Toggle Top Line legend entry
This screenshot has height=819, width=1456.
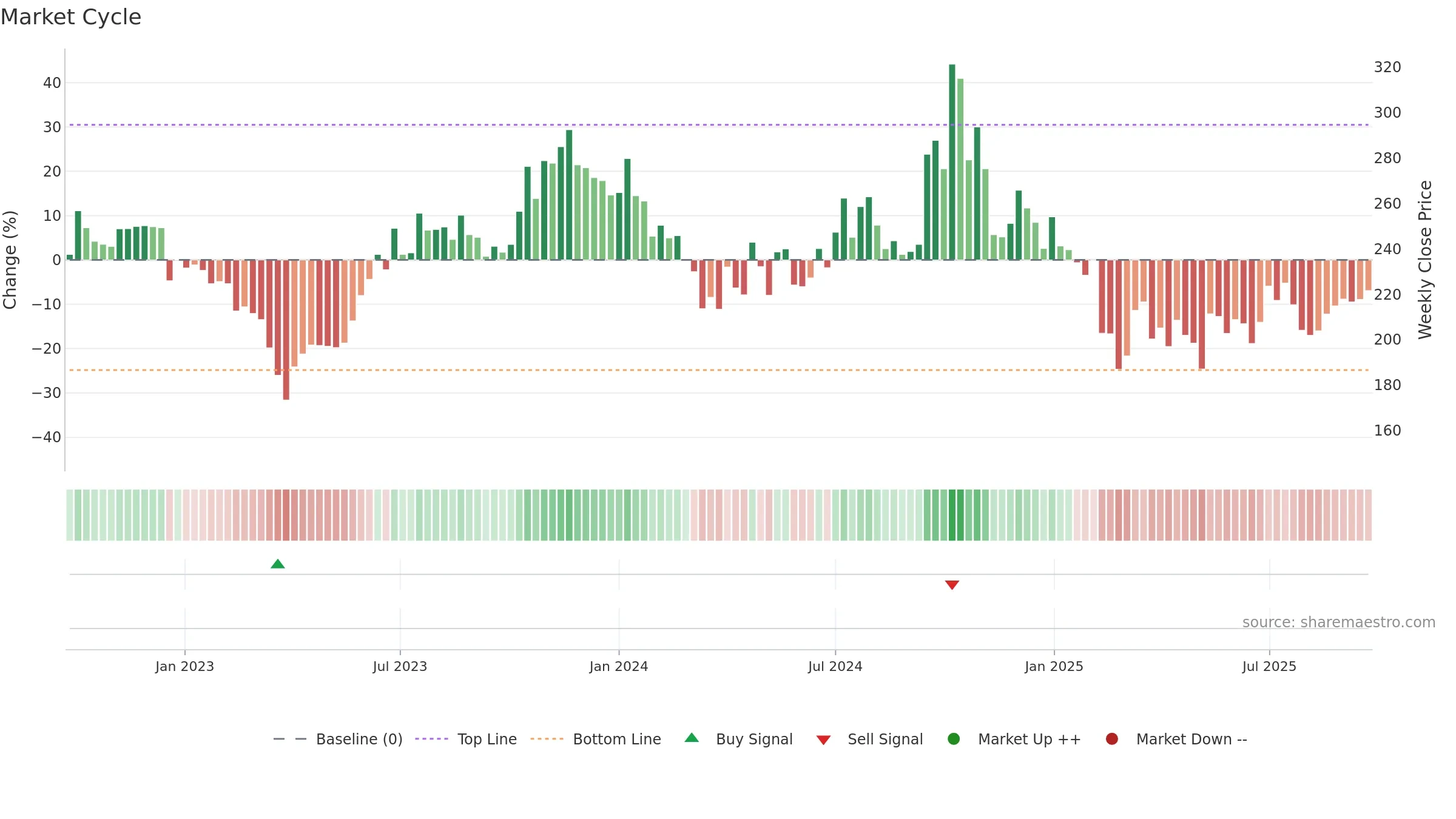tap(466, 739)
